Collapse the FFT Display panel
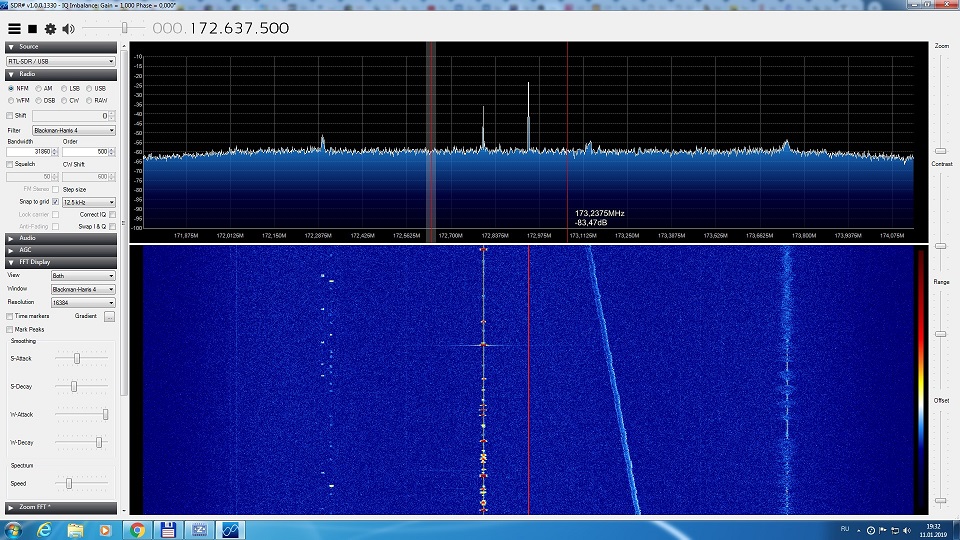 tap(61, 262)
